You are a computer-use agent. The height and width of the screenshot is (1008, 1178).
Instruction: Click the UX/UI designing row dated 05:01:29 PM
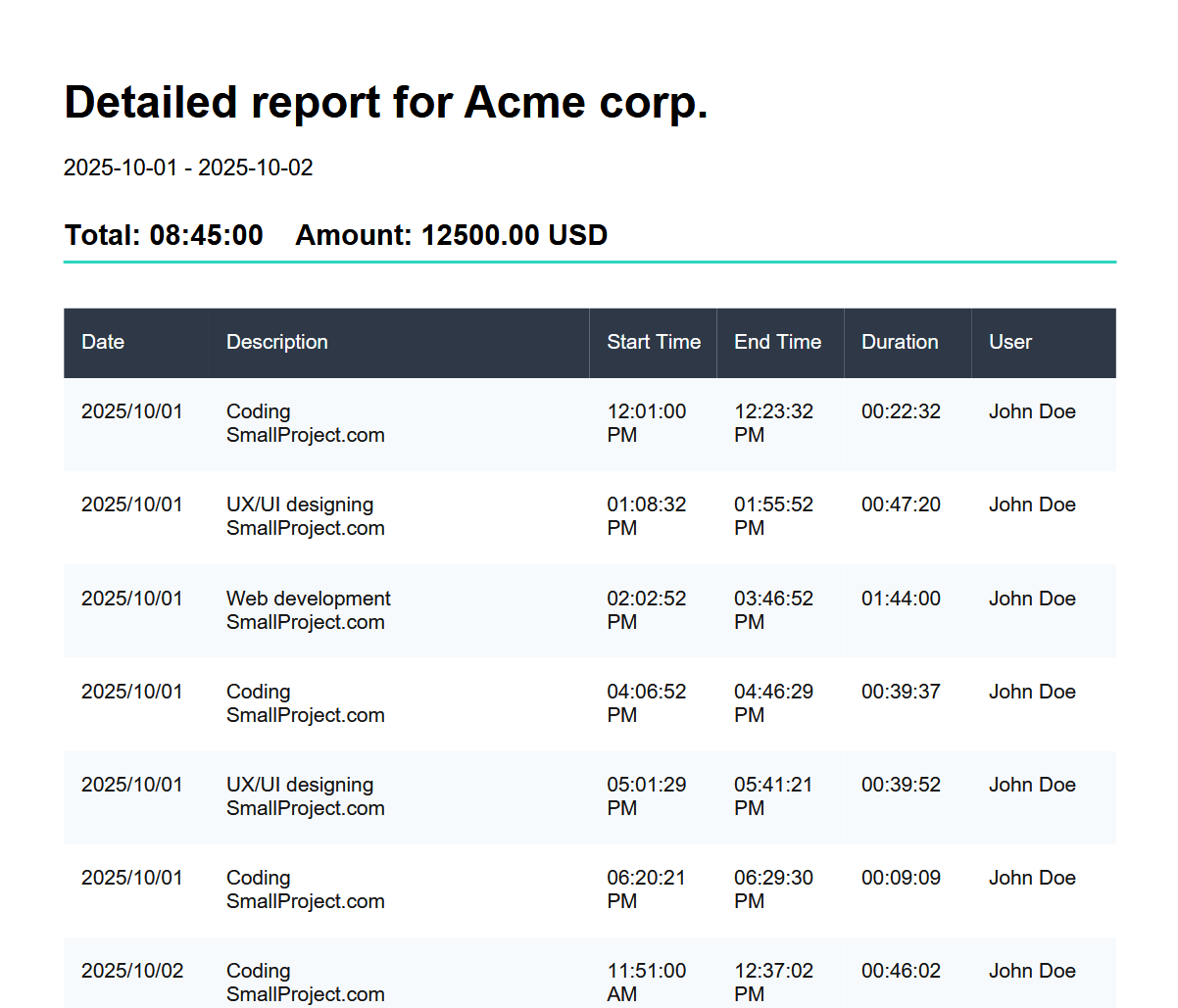[x=300, y=795]
